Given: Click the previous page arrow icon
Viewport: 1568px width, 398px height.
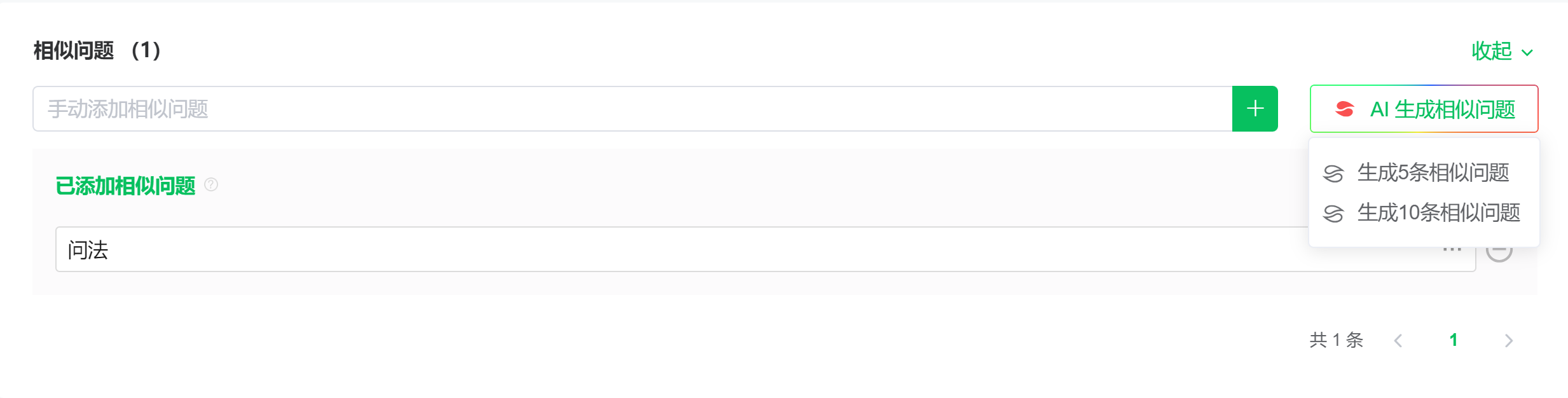Looking at the screenshot, I should [1398, 340].
